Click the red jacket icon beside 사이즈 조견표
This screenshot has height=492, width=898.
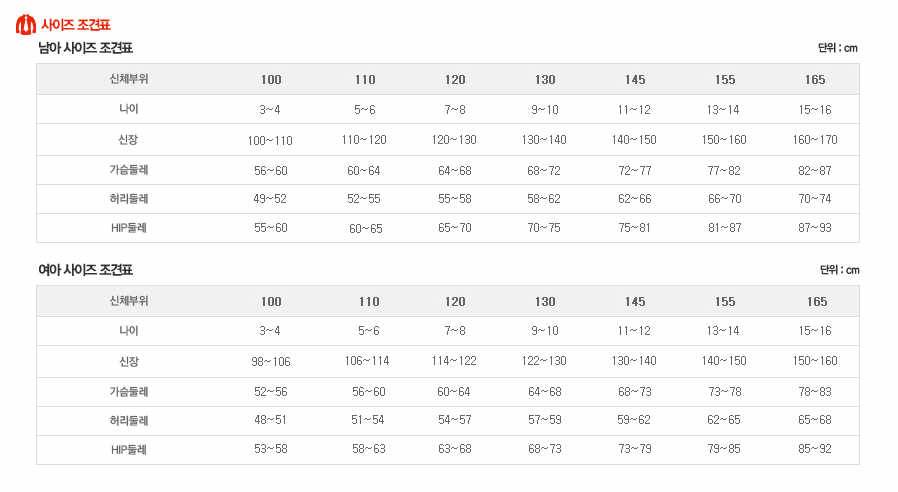pos(25,25)
